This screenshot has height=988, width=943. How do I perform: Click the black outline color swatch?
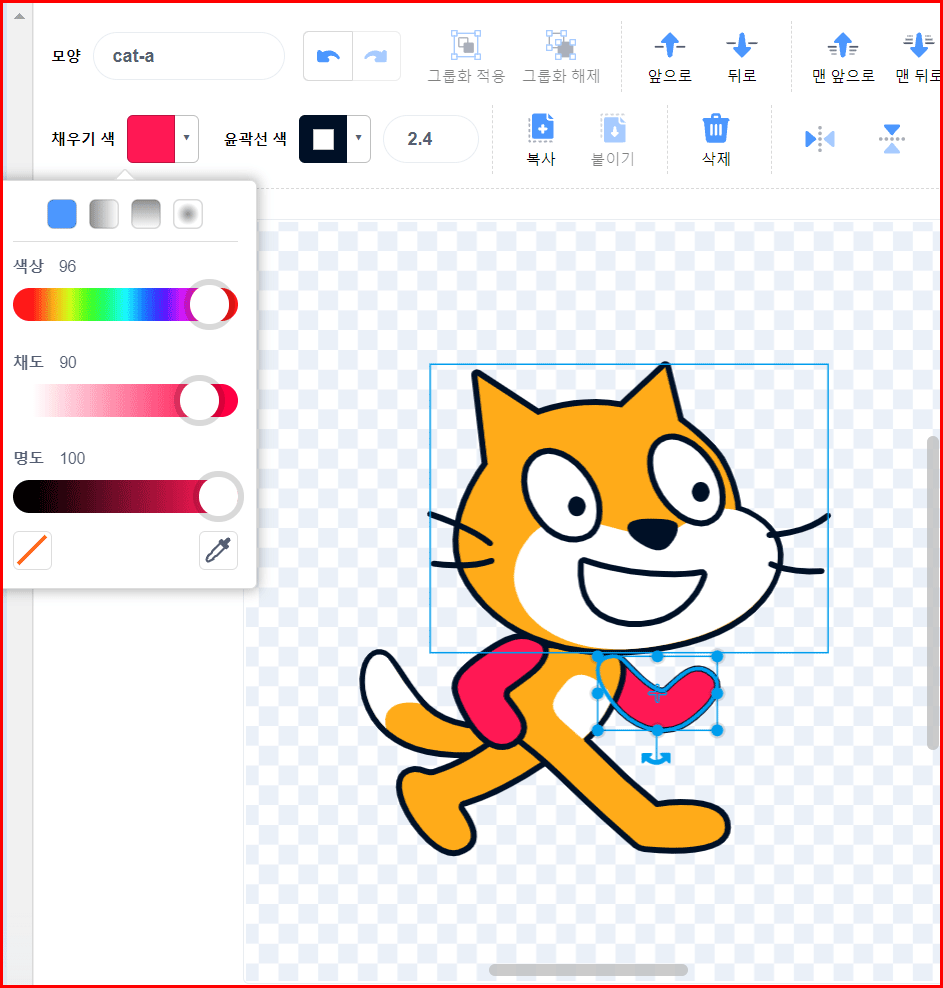coord(323,139)
